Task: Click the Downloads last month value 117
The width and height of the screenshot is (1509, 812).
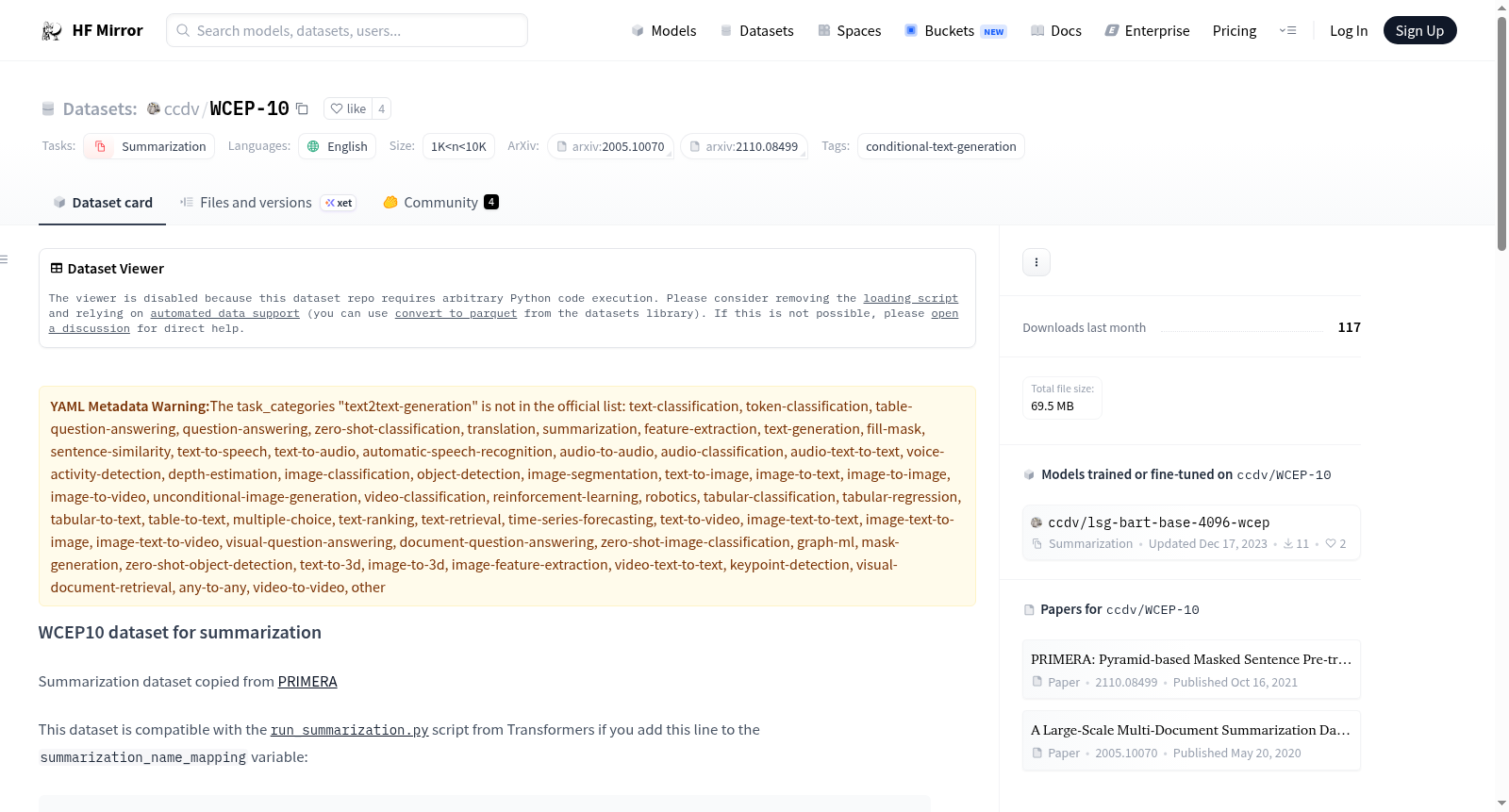Action: [x=1349, y=327]
